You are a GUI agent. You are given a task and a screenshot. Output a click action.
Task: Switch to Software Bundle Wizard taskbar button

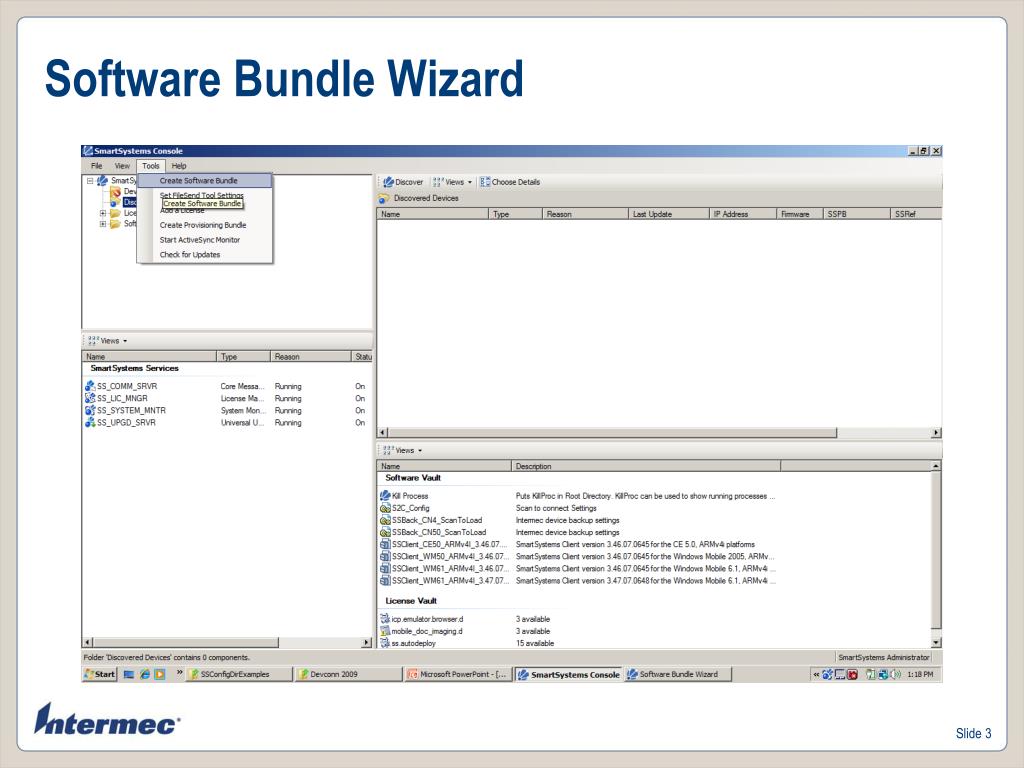[x=677, y=674]
